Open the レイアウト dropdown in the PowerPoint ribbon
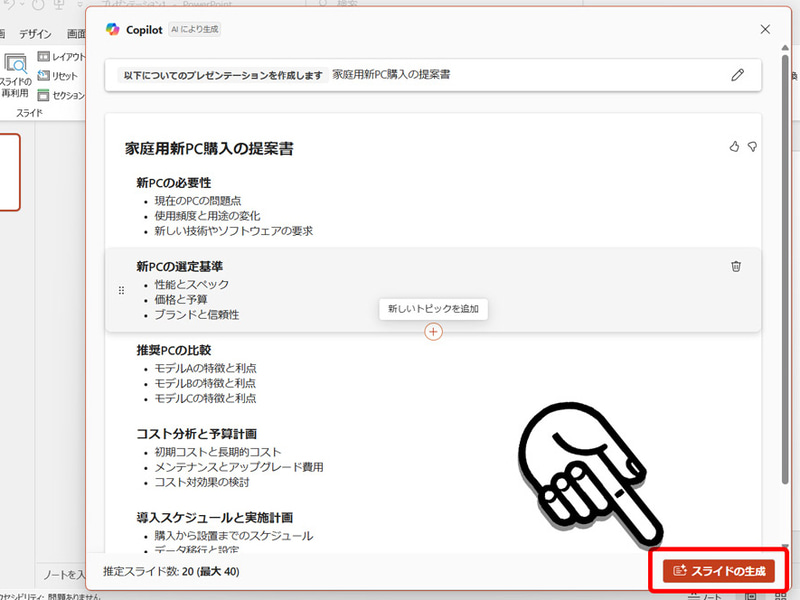 pyautogui.click(x=61, y=56)
